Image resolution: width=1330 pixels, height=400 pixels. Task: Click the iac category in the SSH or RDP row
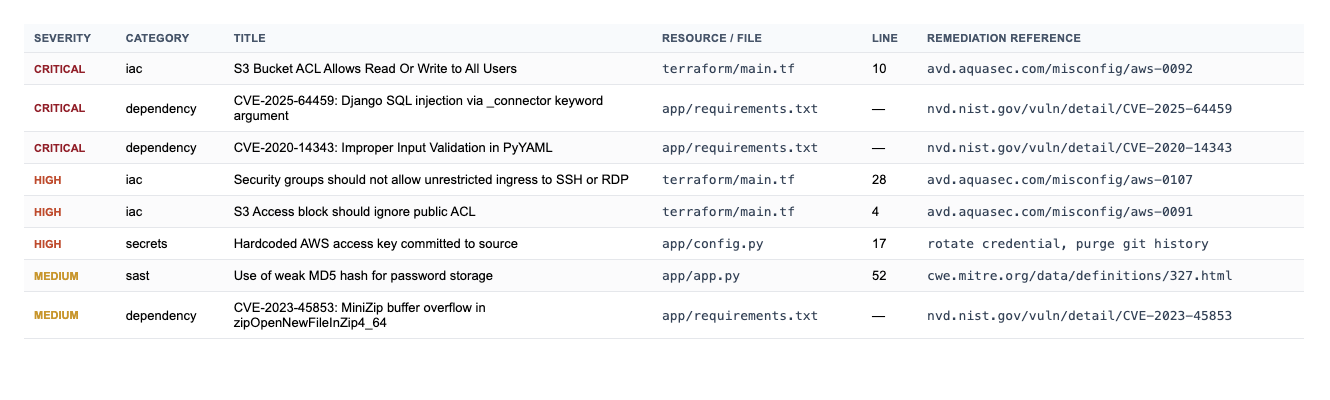coord(135,180)
